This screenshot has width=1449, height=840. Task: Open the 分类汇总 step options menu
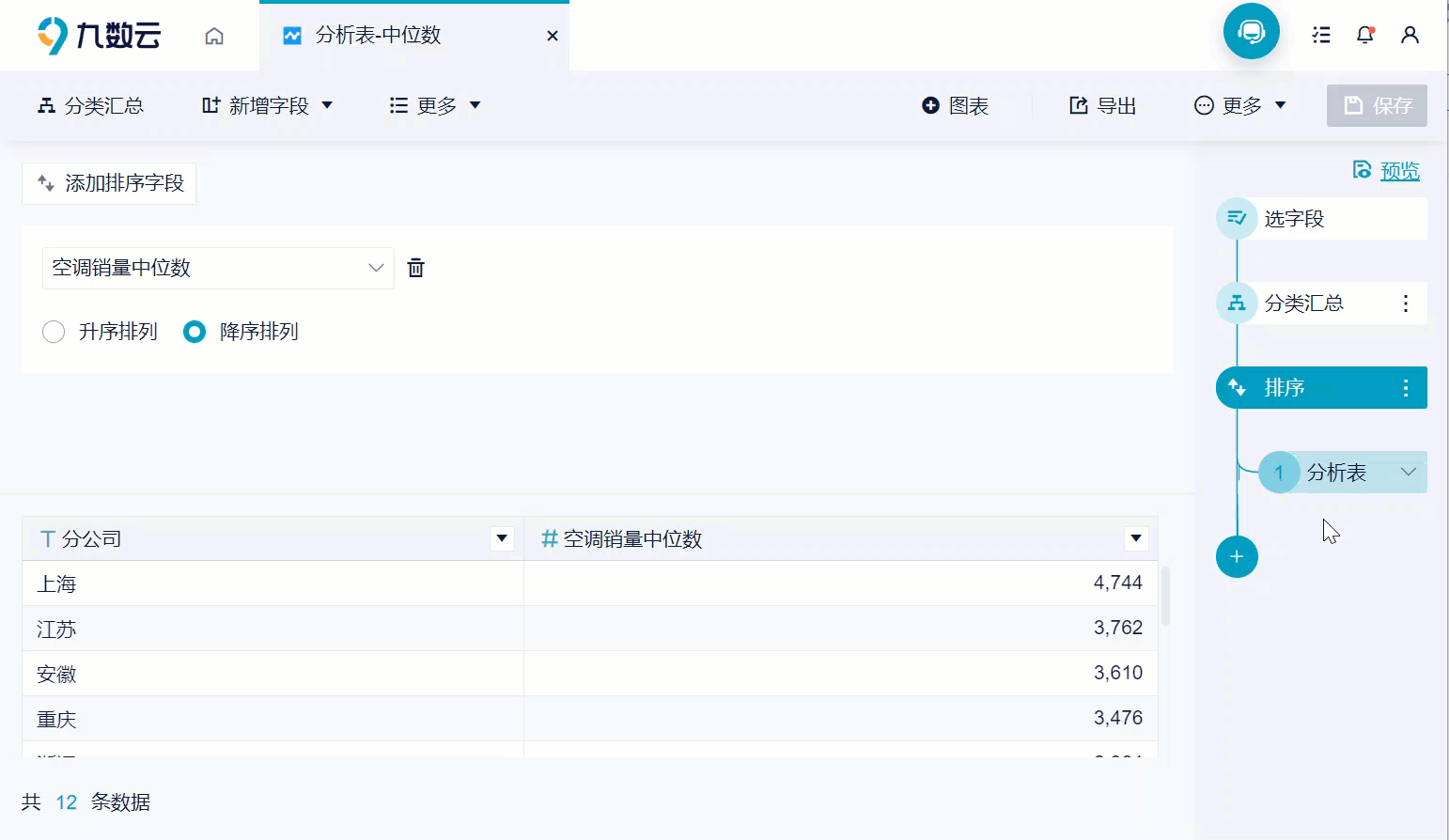(1406, 303)
